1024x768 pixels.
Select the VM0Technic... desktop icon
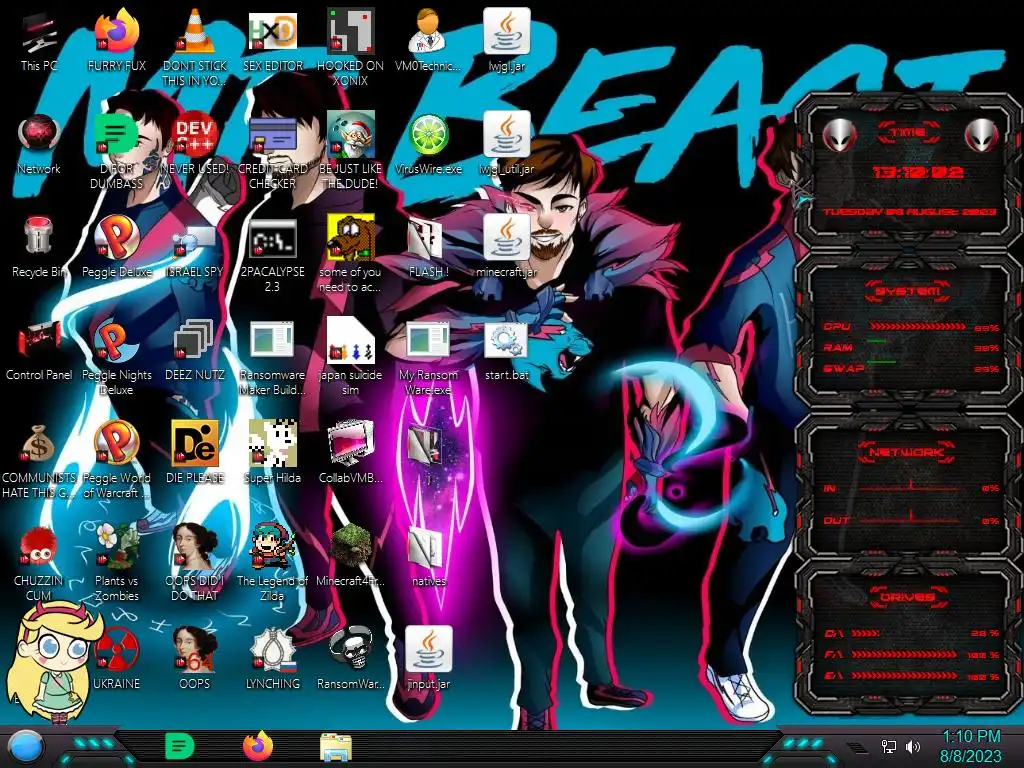(x=428, y=41)
